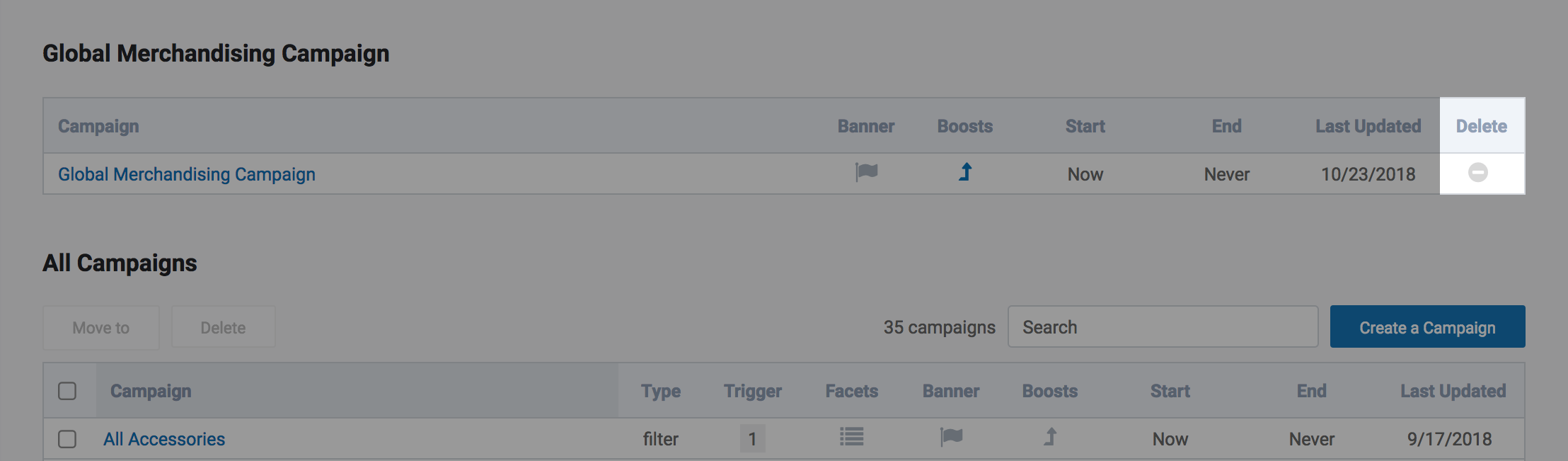
Task: Open the Move to dropdown
Action: point(100,327)
